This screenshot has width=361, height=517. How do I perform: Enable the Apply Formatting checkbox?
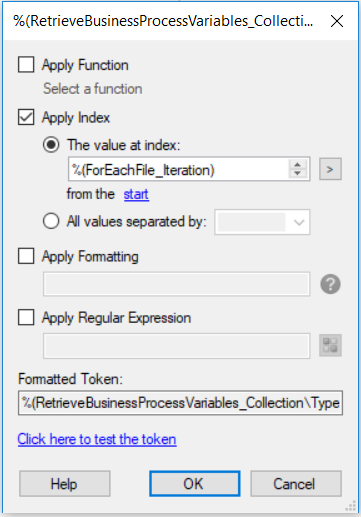coord(26,256)
